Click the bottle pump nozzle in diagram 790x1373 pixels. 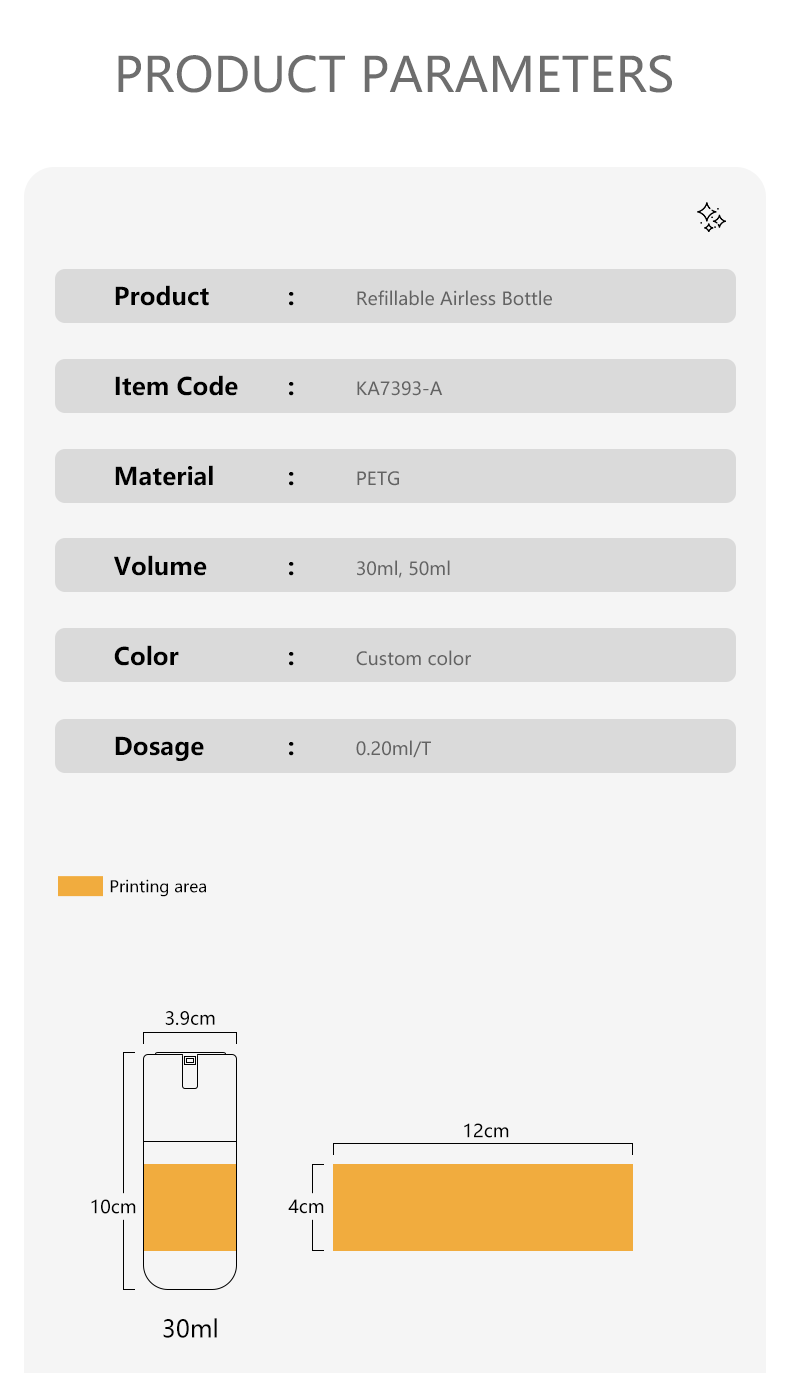click(190, 1070)
